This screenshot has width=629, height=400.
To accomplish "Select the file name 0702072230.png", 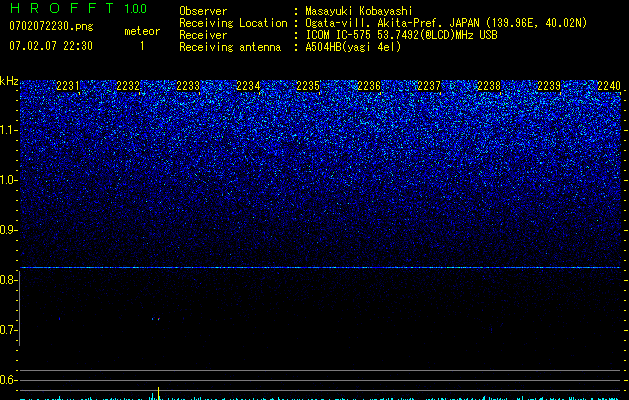I will coord(51,26).
